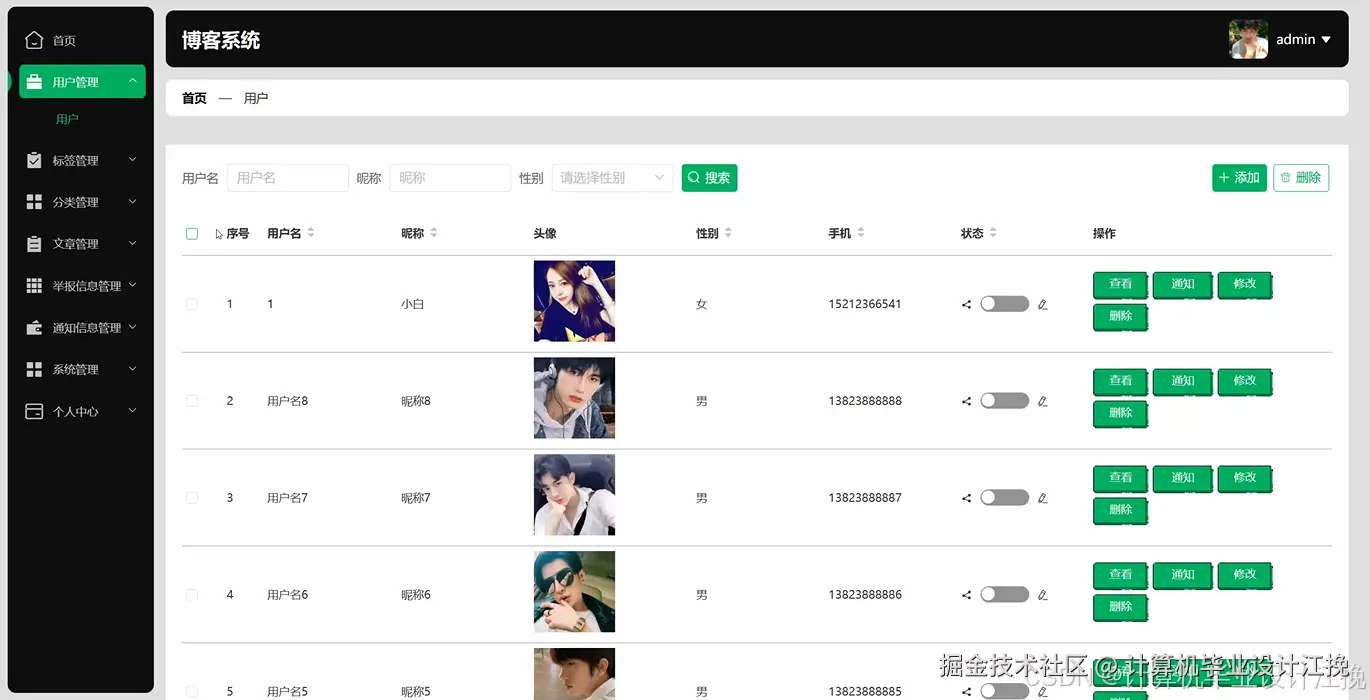Expand the 文章管理 menu chevron
This screenshot has height=700, width=1370.
coord(132,244)
